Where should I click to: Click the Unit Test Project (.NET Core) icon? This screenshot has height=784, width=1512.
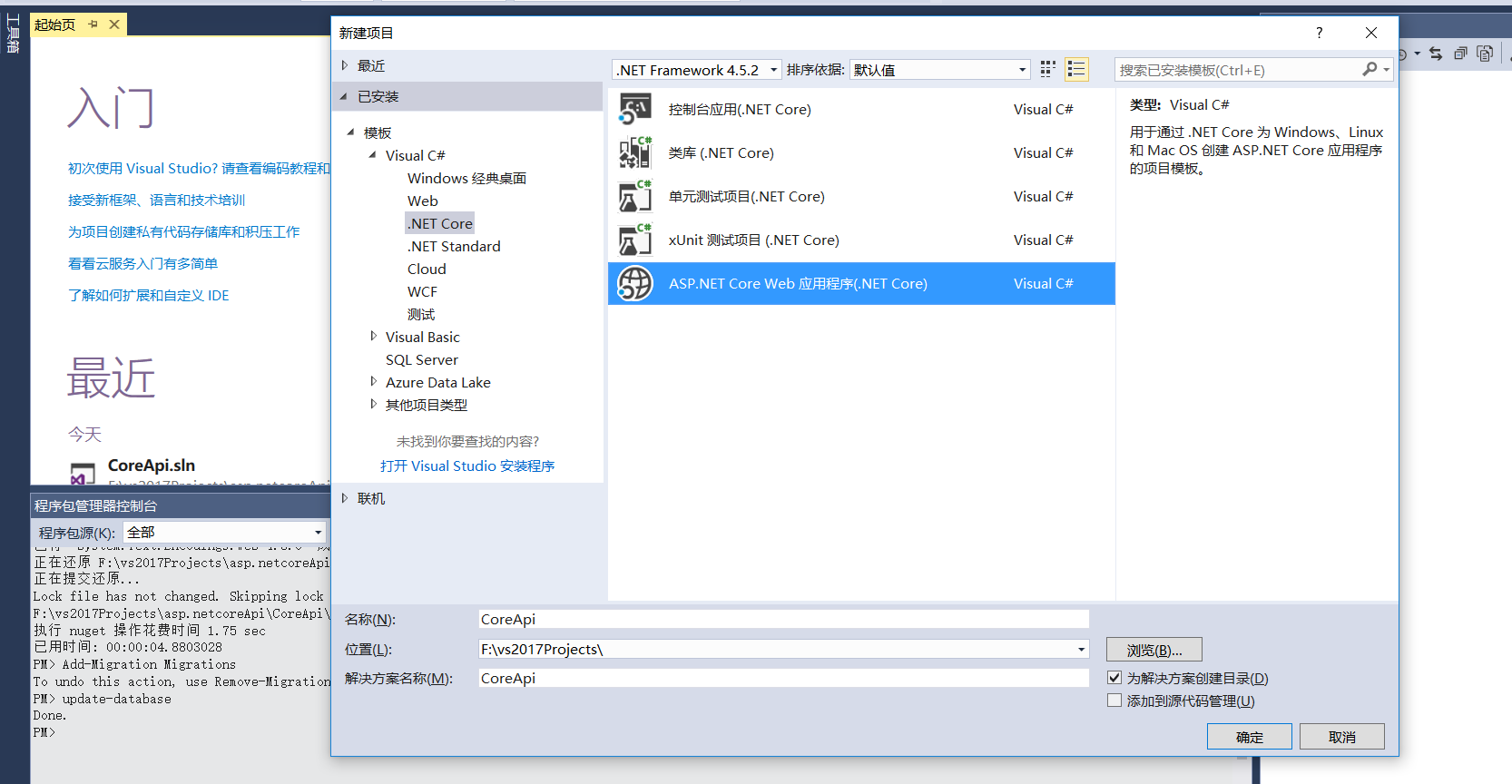click(x=635, y=196)
